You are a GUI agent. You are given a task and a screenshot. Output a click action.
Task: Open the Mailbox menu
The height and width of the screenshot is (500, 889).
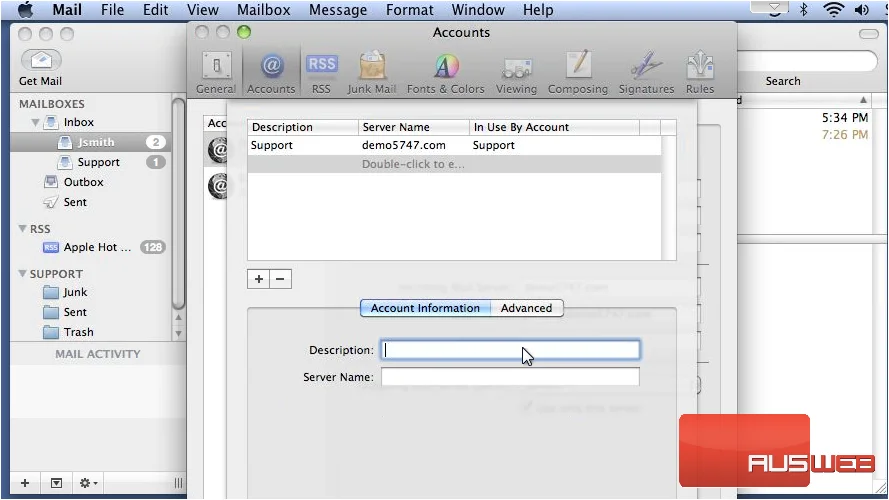pos(264,10)
